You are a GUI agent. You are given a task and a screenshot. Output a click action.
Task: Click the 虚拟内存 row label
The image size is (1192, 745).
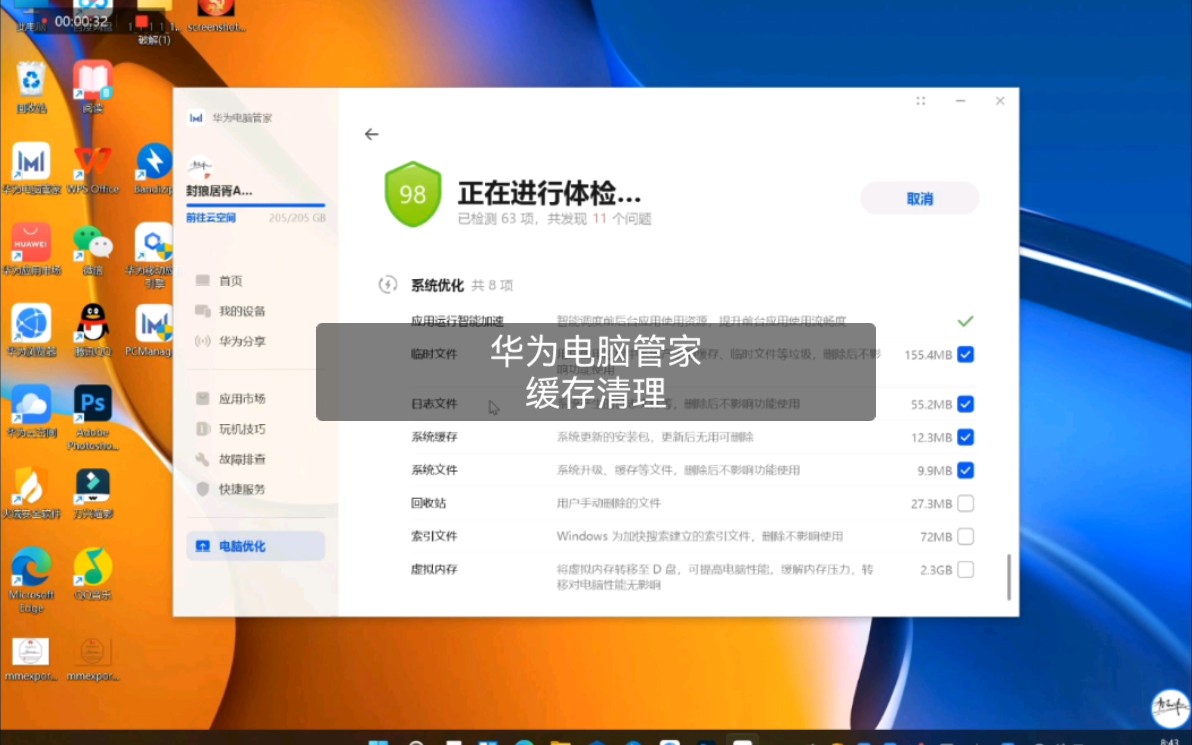point(434,569)
